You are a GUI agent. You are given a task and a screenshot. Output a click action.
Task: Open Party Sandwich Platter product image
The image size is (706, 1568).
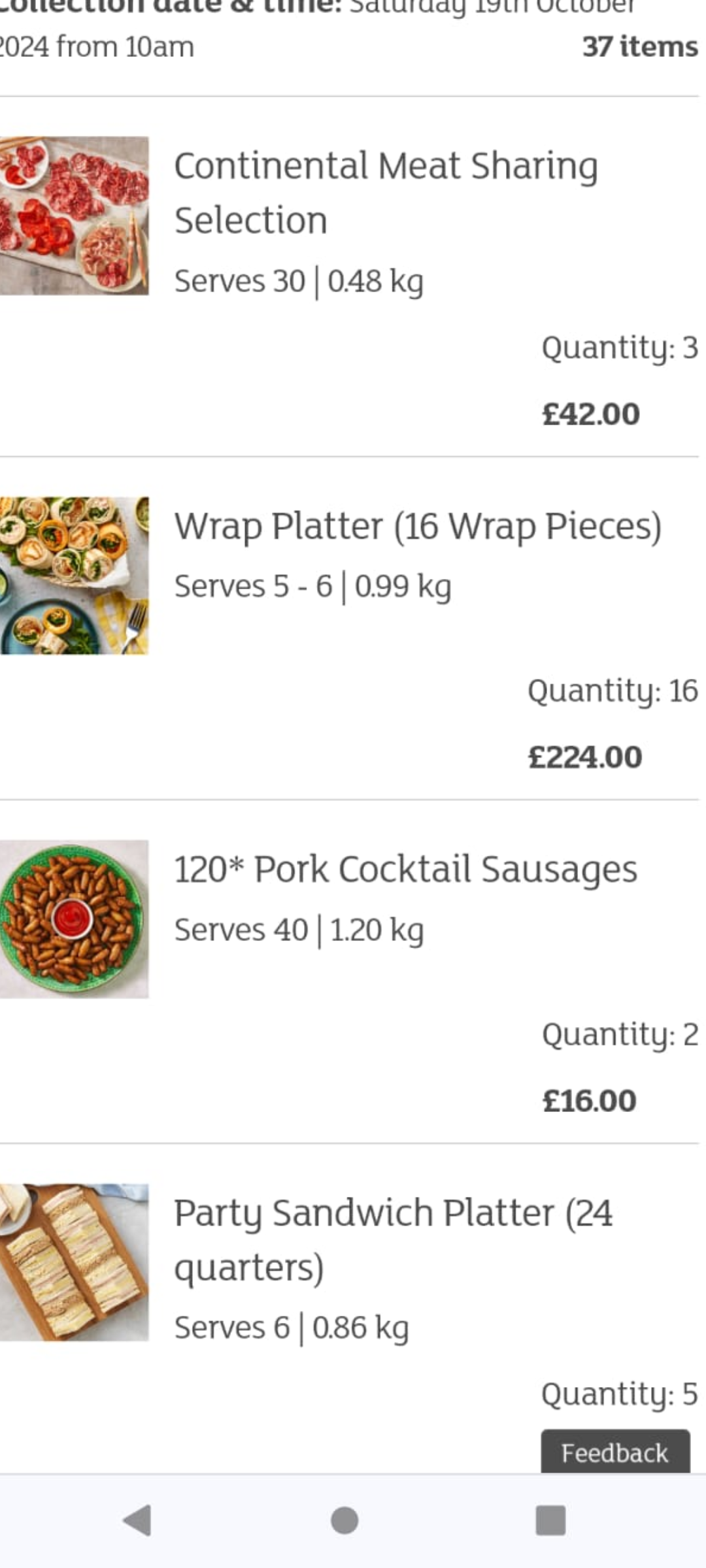[74, 1262]
